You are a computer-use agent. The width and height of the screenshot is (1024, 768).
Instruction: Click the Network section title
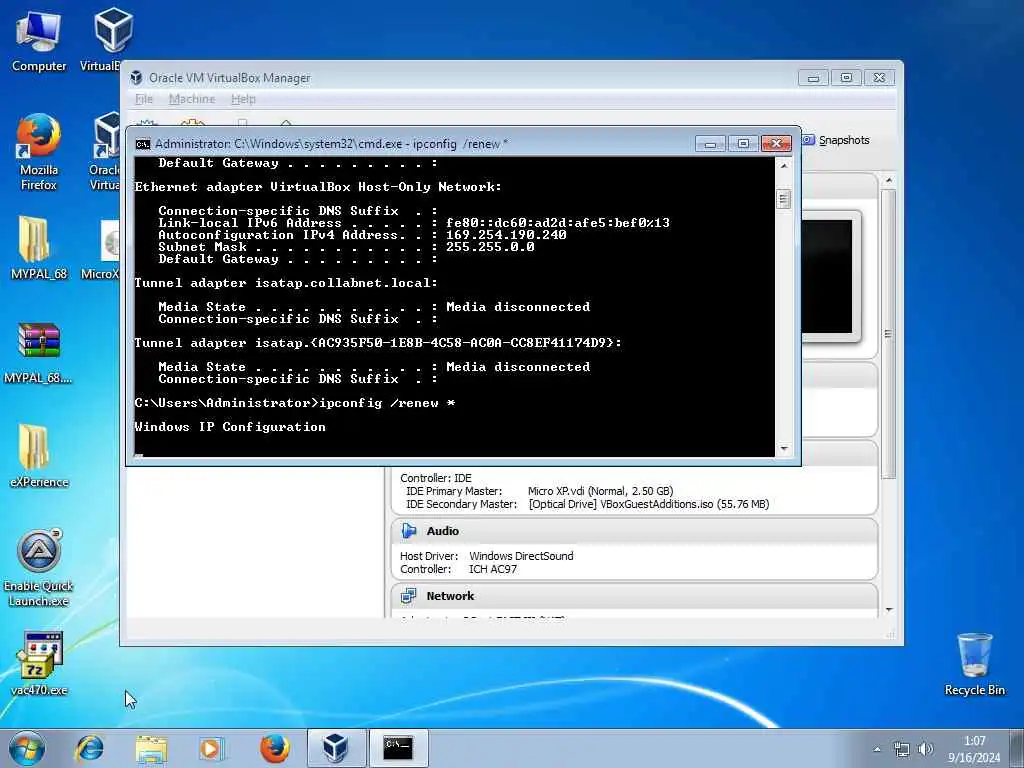451,596
